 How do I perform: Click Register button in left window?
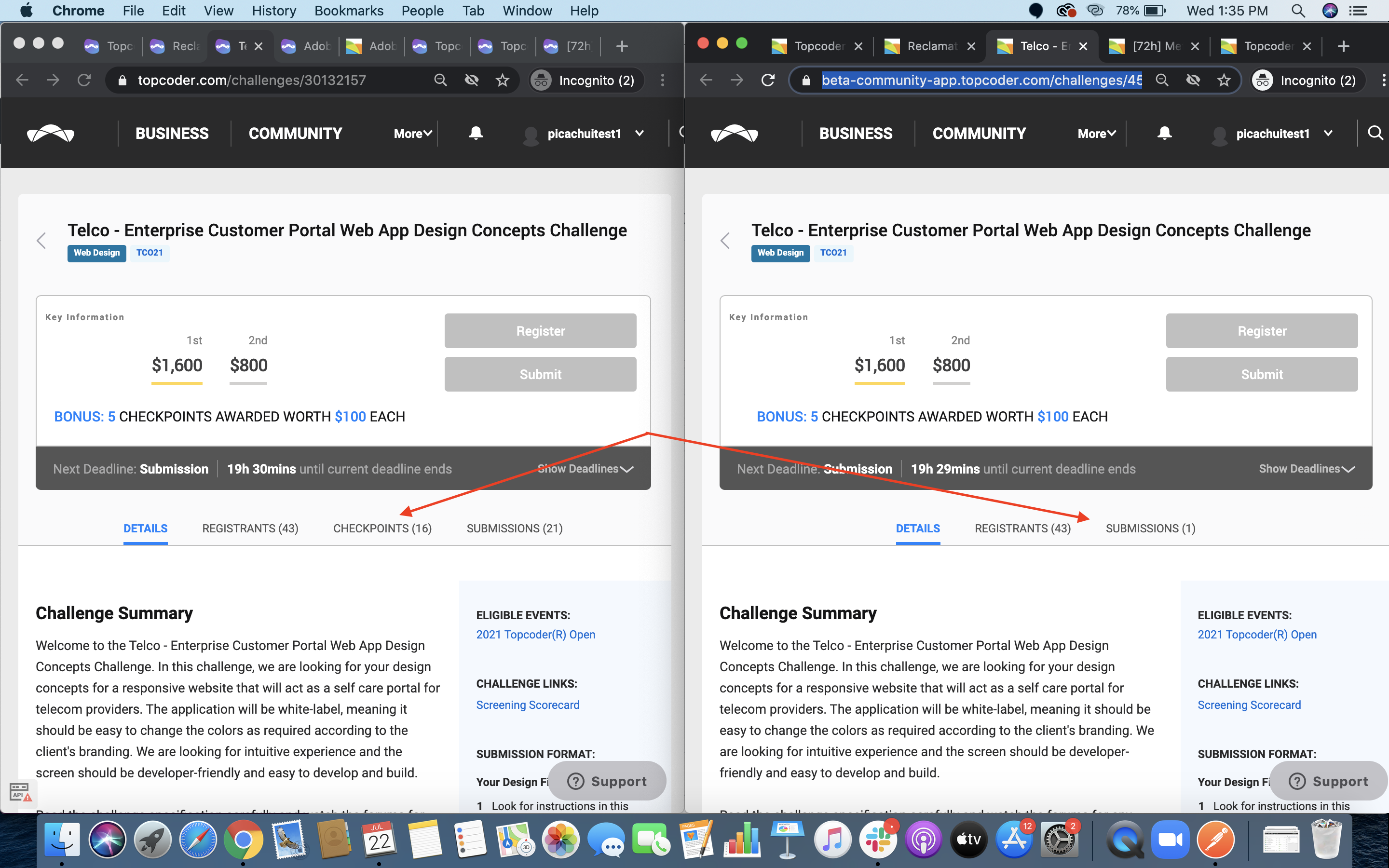(x=540, y=330)
